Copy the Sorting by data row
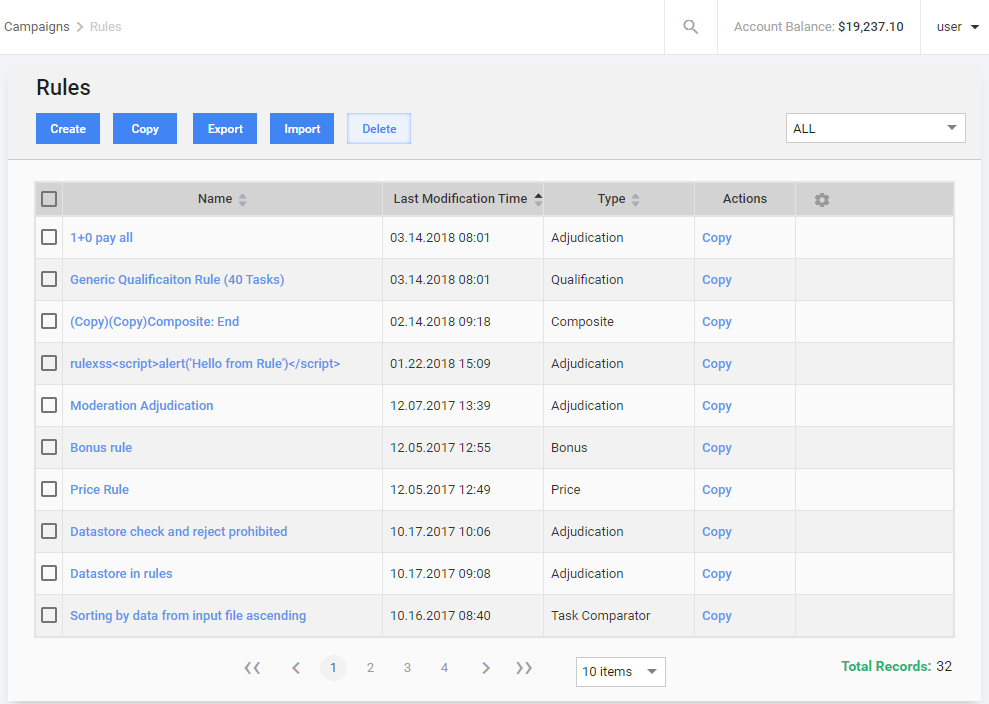989x704 pixels. click(717, 616)
